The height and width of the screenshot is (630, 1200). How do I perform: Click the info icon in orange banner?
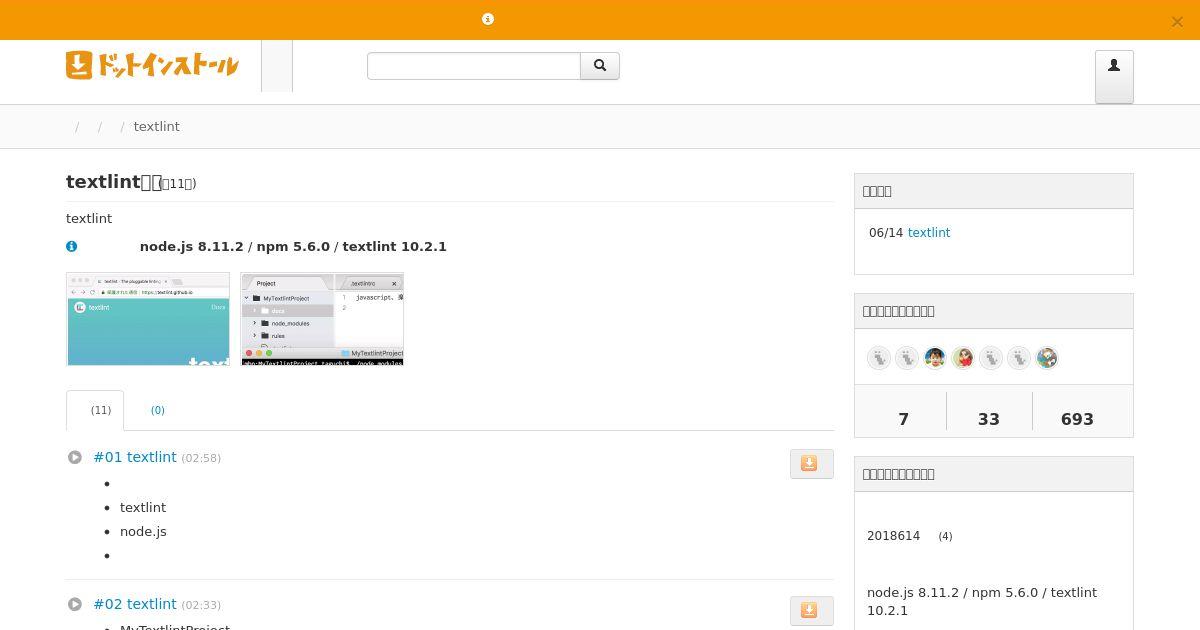[x=488, y=19]
